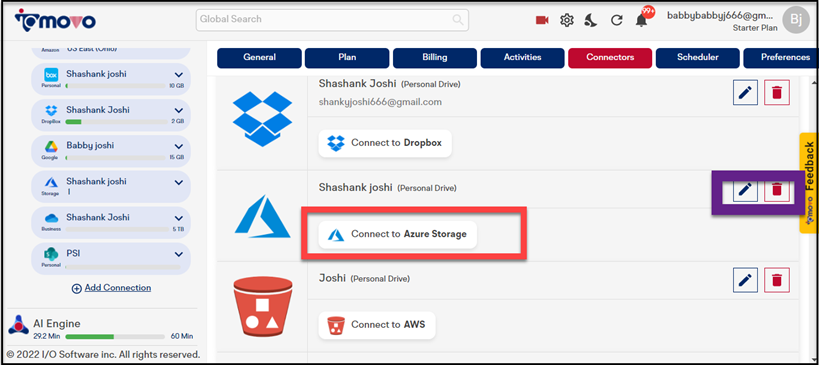Viewport: 819px width, 365px height.
Task: Edit the Azure Shashank joshi connector
Action: (745, 190)
